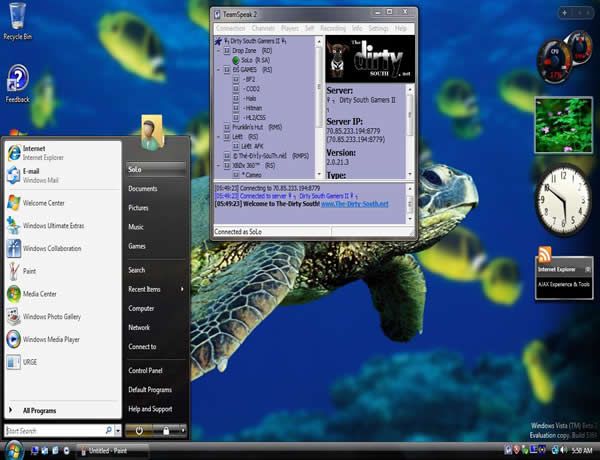Click the AJAX Experience & Tools headline

click(564, 284)
